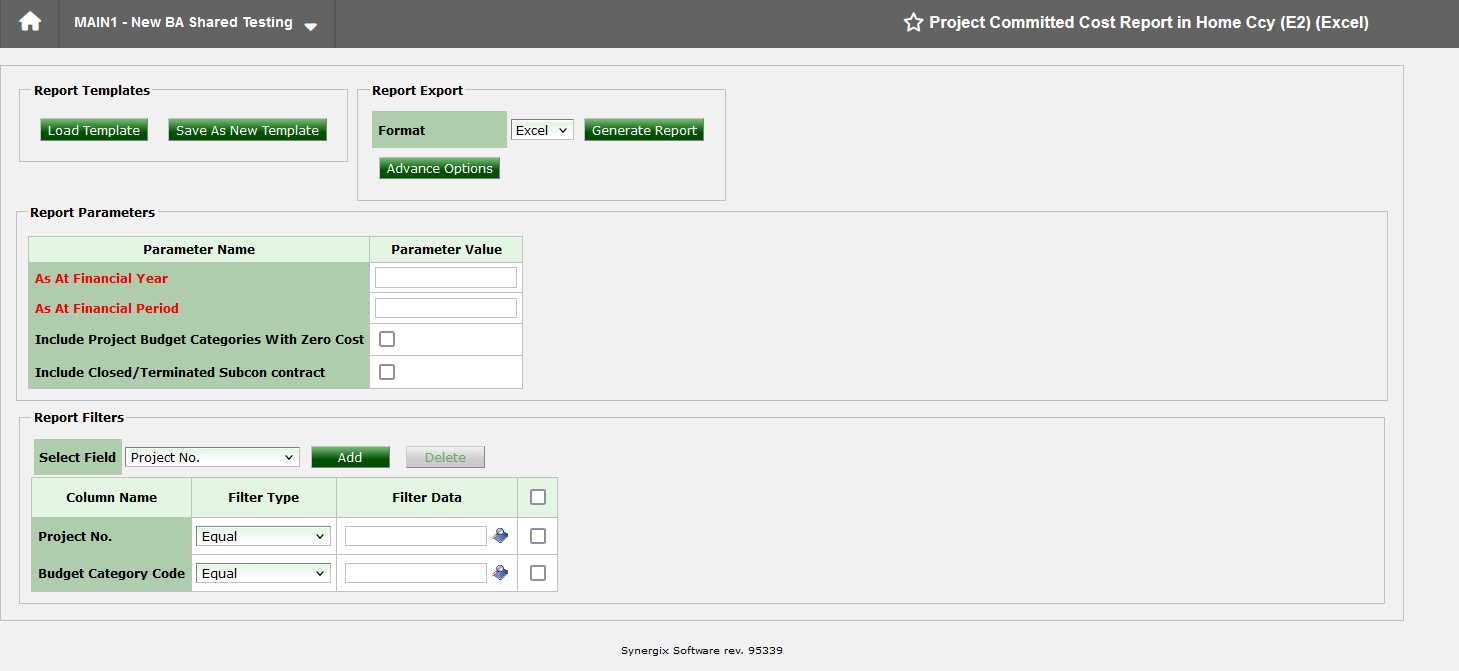Check the Project No. row checkbox

tap(537, 535)
